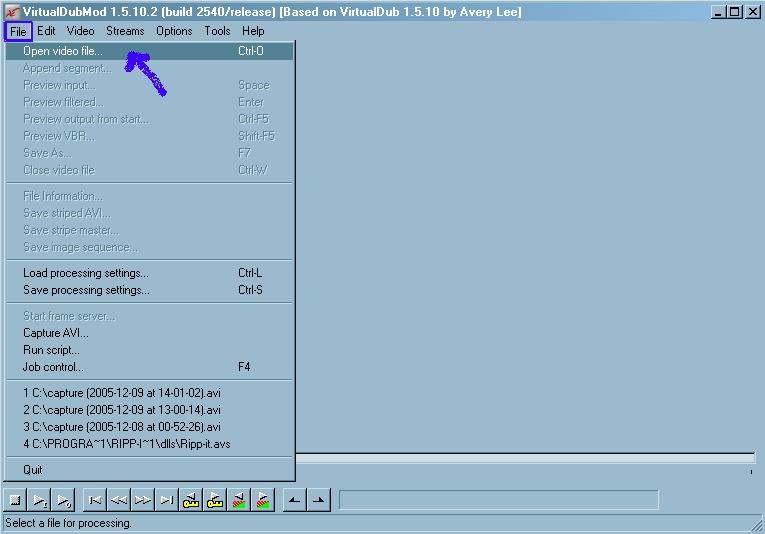Viewport: 765px width, 534px height.
Task: Open the Help menu
Action: click(x=253, y=31)
